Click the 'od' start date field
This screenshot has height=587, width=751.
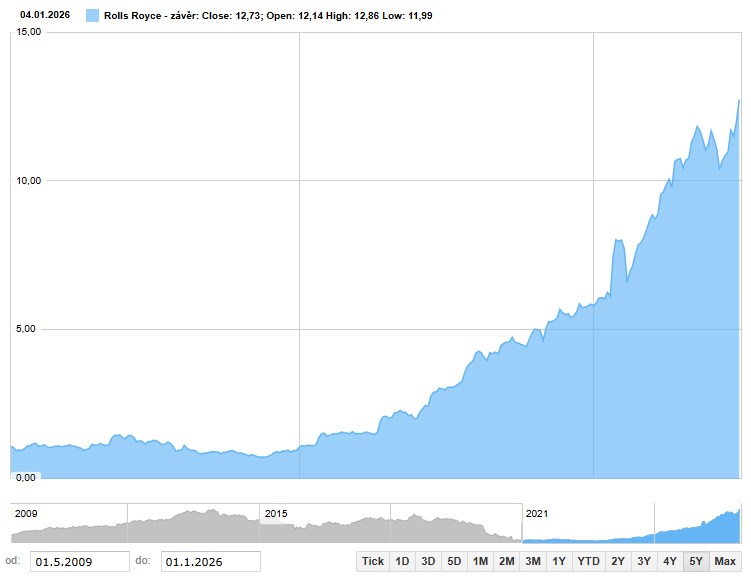(79, 561)
